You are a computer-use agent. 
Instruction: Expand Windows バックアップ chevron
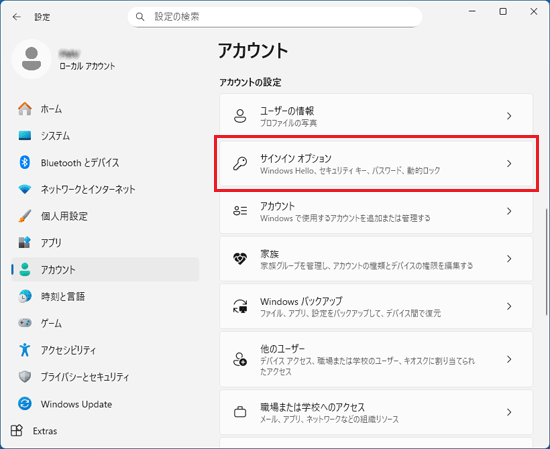coord(509,306)
